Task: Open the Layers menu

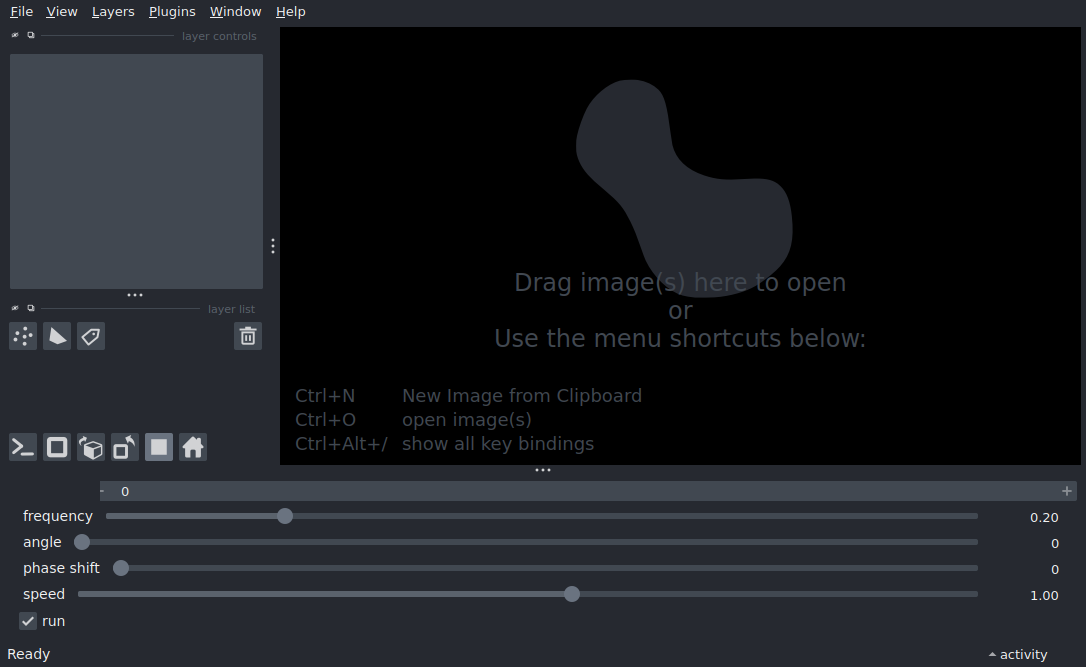Action: [x=113, y=12]
